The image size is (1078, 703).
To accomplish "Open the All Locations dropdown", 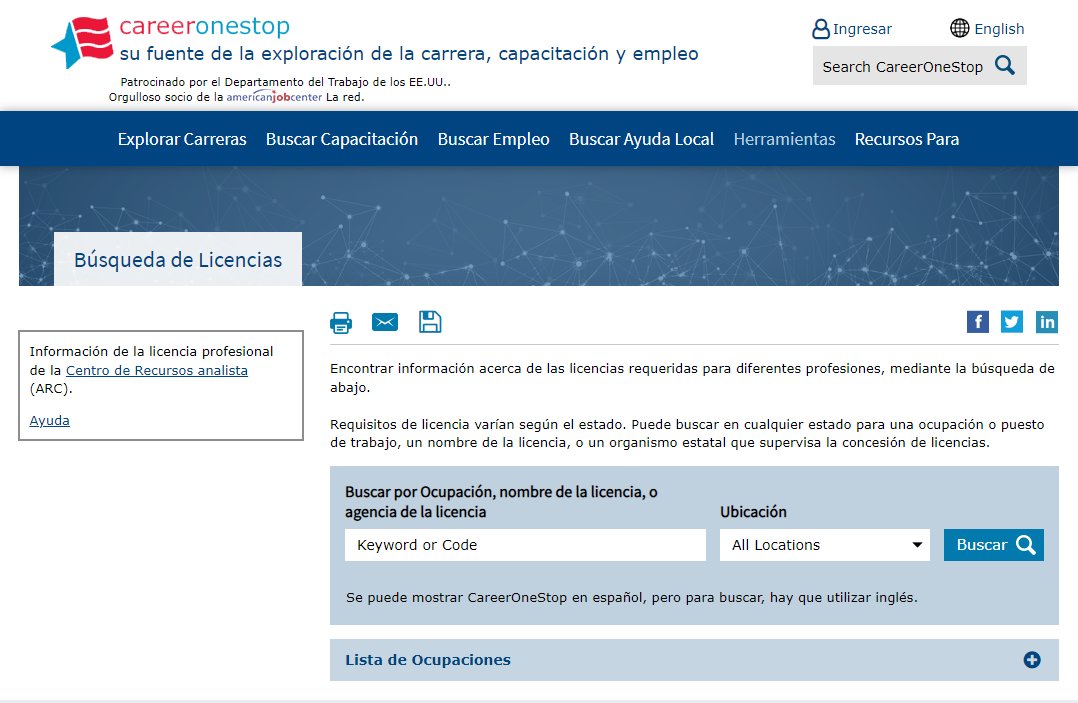I will tap(825, 545).
